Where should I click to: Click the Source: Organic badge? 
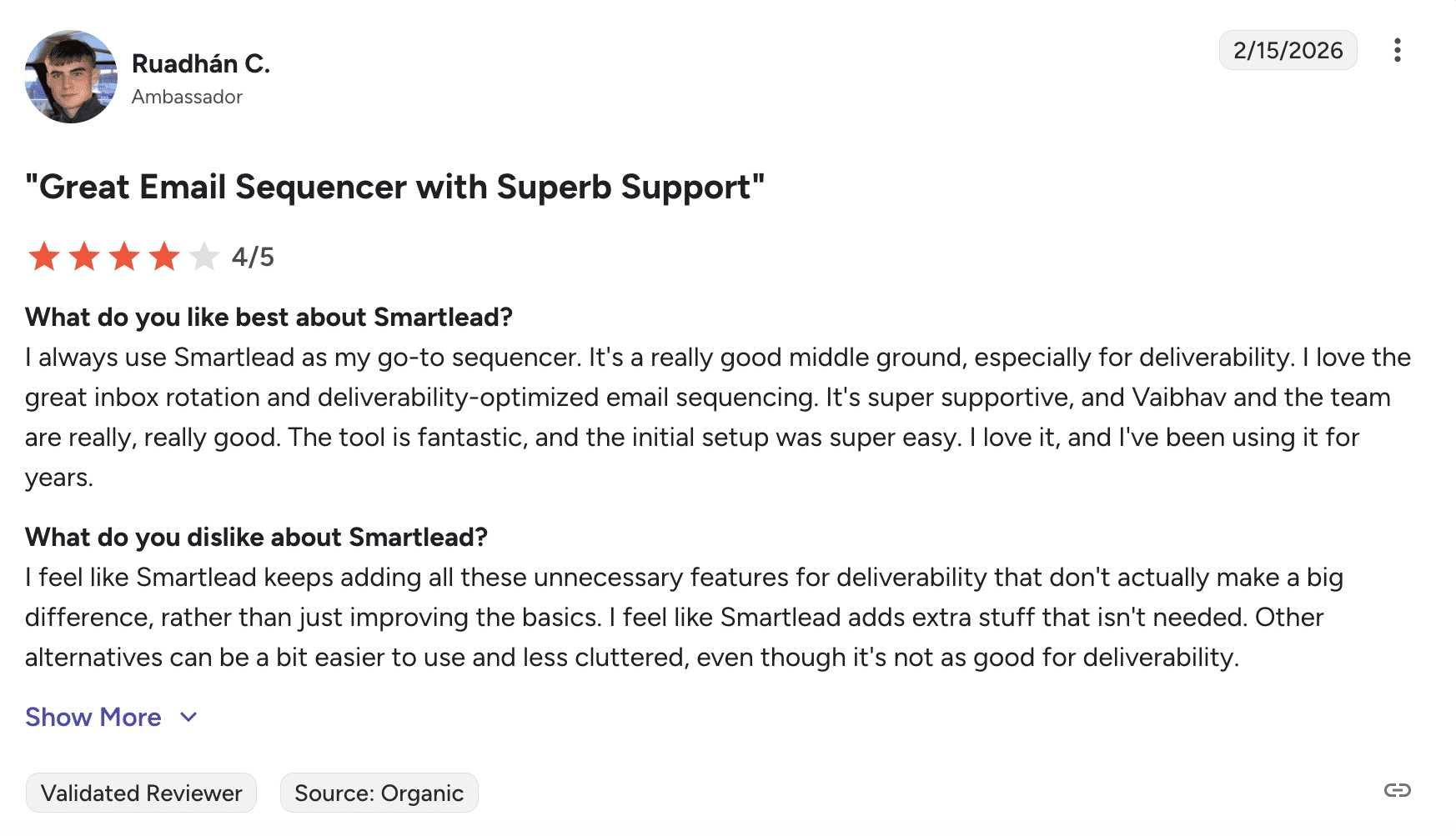pyautogui.click(x=379, y=793)
